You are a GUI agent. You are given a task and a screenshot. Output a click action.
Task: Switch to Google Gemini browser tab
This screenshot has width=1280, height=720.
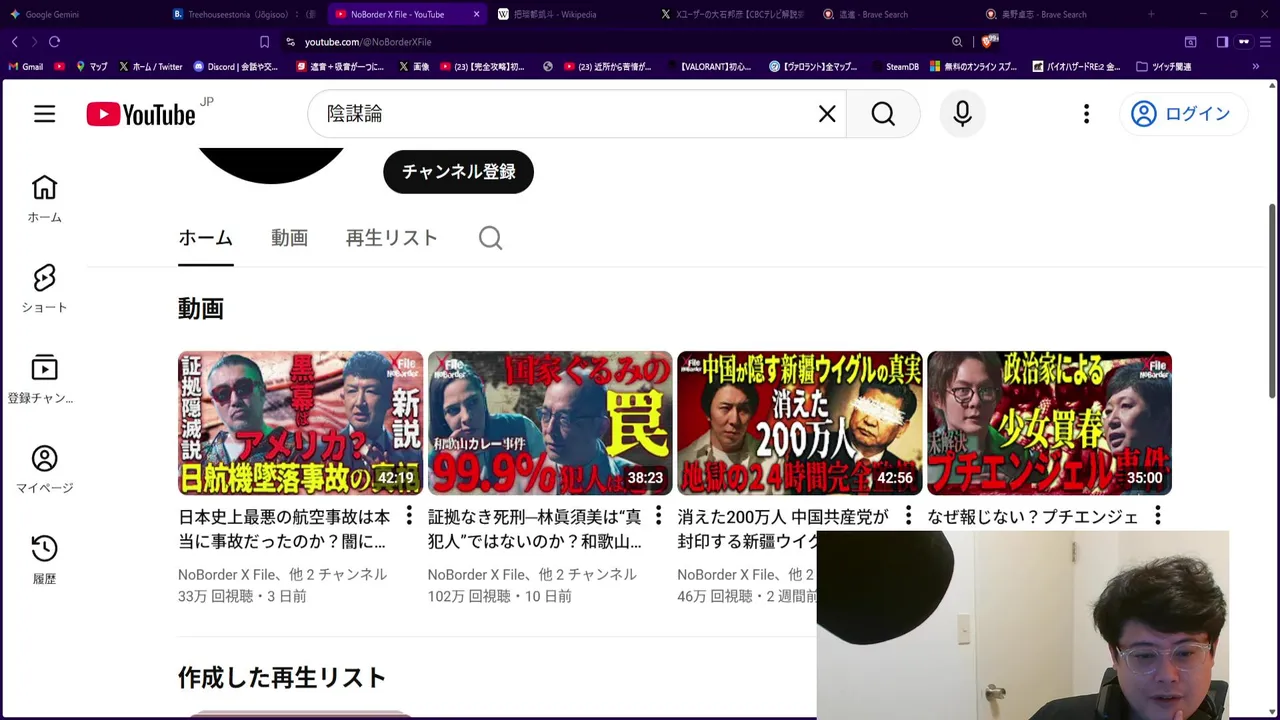click(80, 14)
